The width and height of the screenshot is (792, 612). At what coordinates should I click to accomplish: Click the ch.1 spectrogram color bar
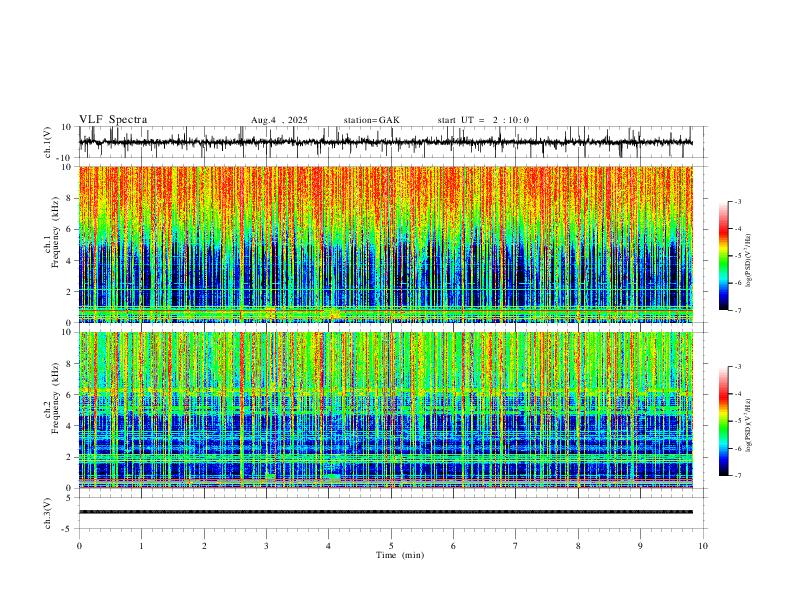[x=724, y=256]
